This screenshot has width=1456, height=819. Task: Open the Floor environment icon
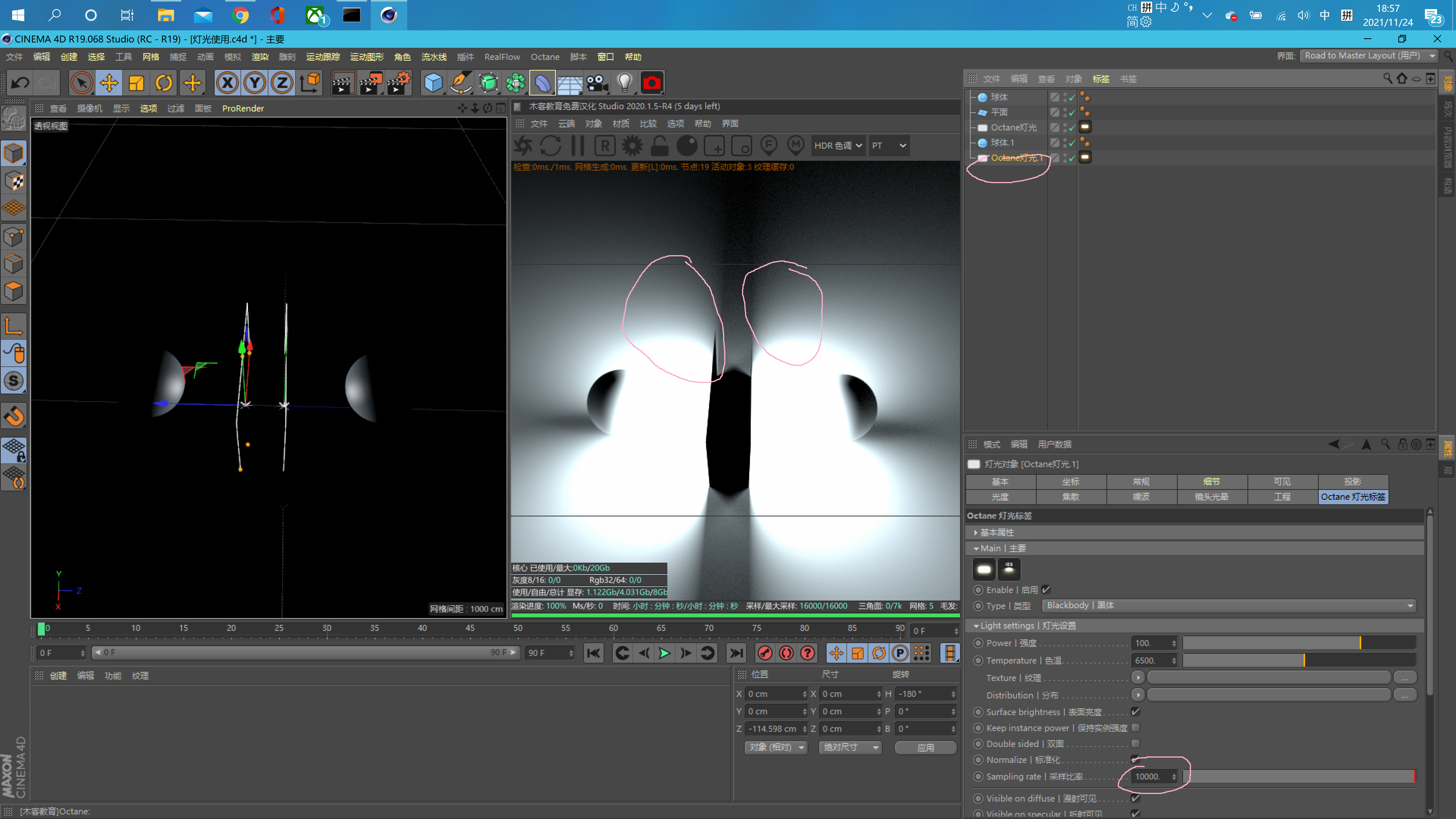pos(570,83)
